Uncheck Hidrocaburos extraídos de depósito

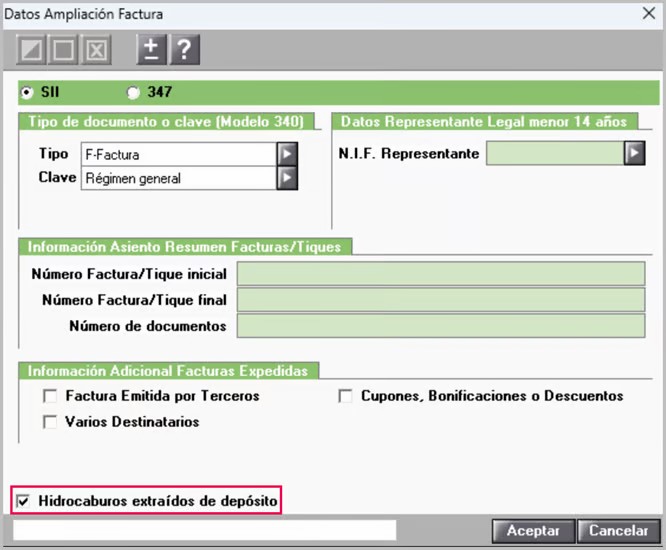tap(23, 501)
